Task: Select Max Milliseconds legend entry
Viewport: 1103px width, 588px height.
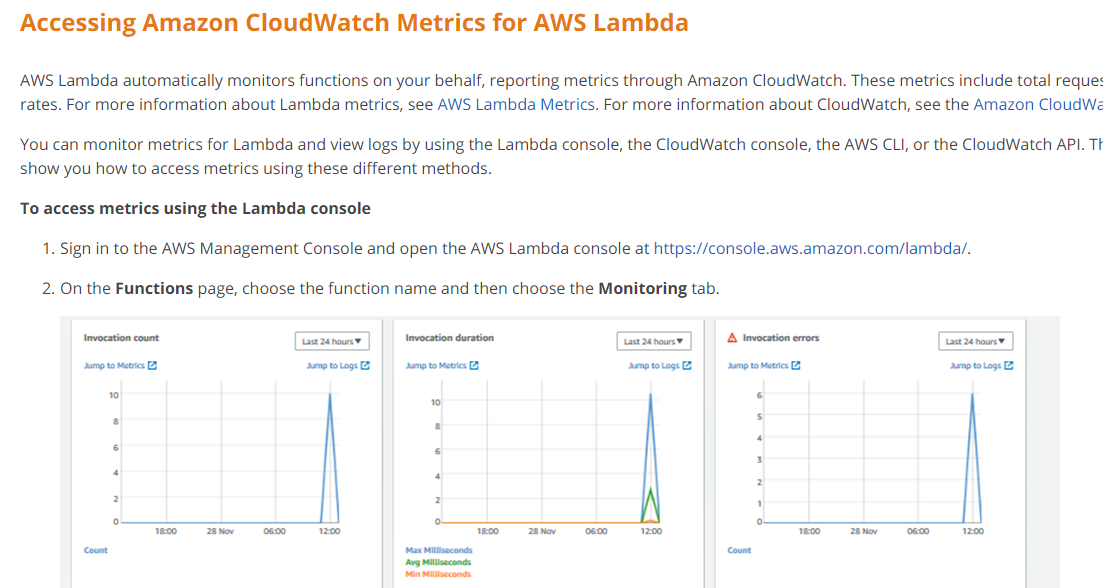Action: click(439, 550)
